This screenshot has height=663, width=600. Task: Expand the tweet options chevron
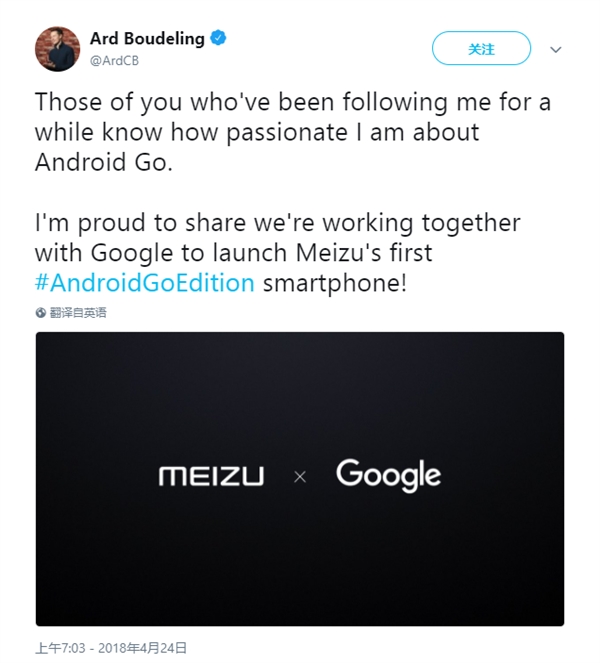[557, 48]
